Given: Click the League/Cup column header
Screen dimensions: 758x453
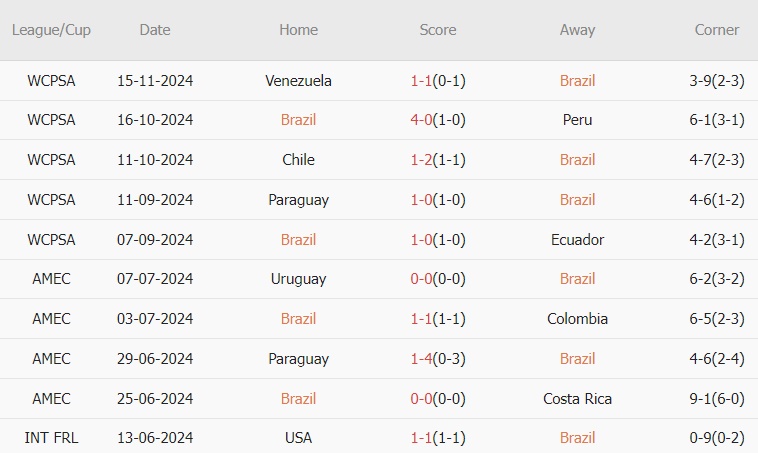Looking at the screenshot, I should (x=51, y=30).
